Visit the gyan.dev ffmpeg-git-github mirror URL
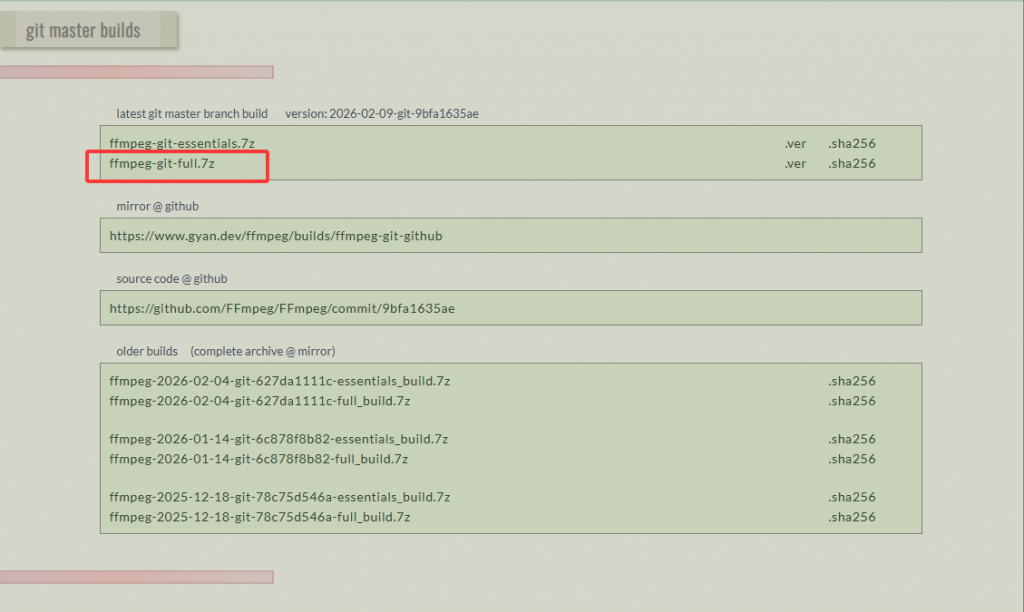This screenshot has width=1024, height=612. (276, 236)
